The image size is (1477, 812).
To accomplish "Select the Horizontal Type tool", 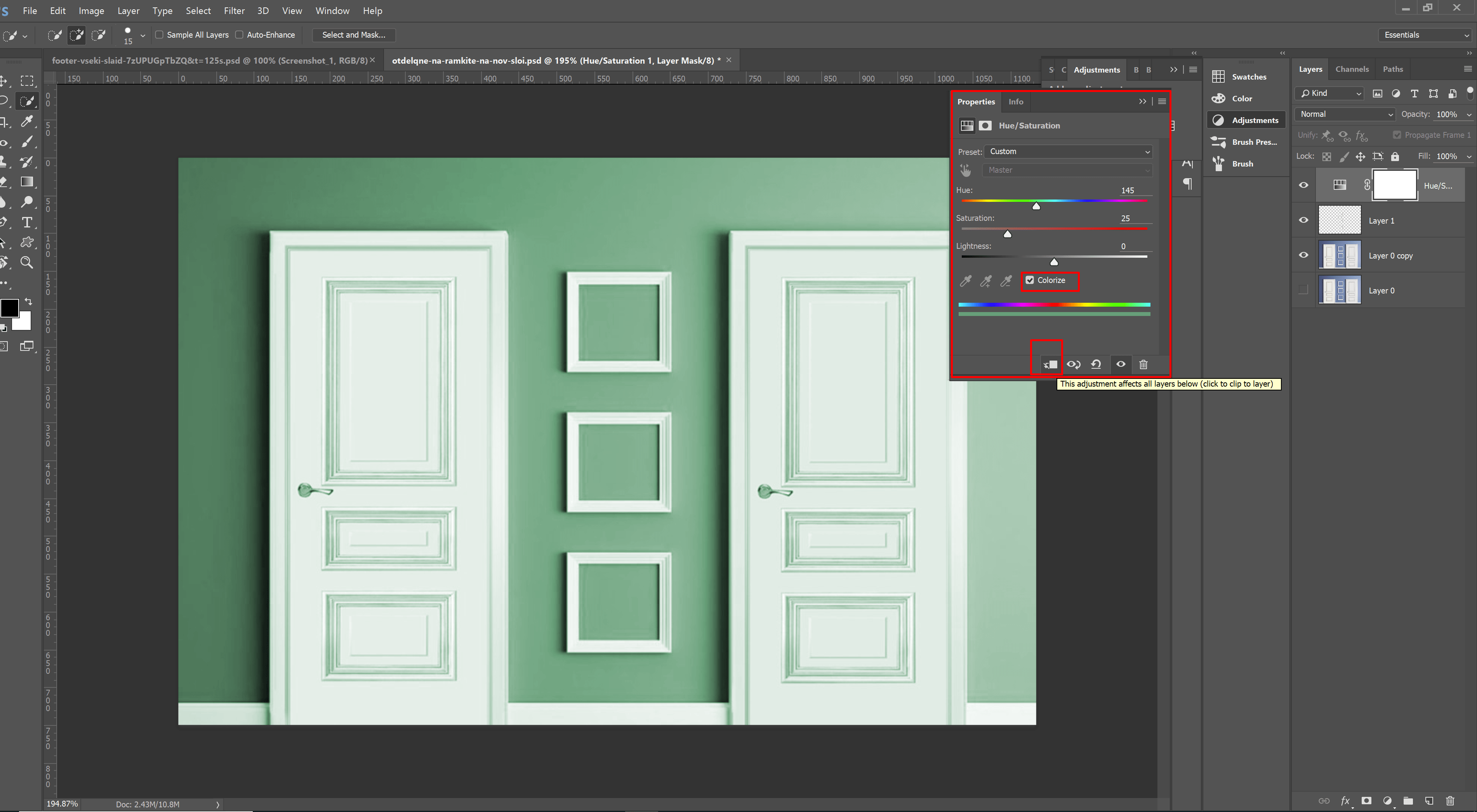I will (27, 222).
